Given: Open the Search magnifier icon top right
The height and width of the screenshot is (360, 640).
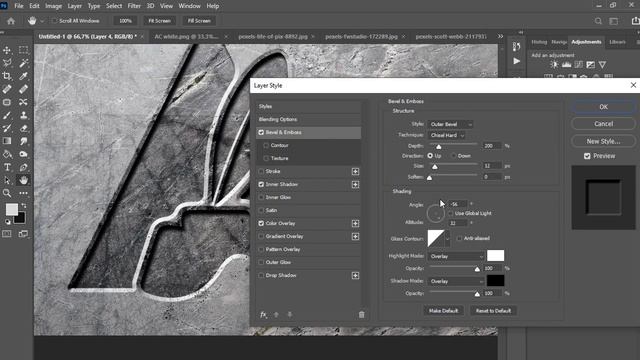Looking at the screenshot, I should point(598,21).
